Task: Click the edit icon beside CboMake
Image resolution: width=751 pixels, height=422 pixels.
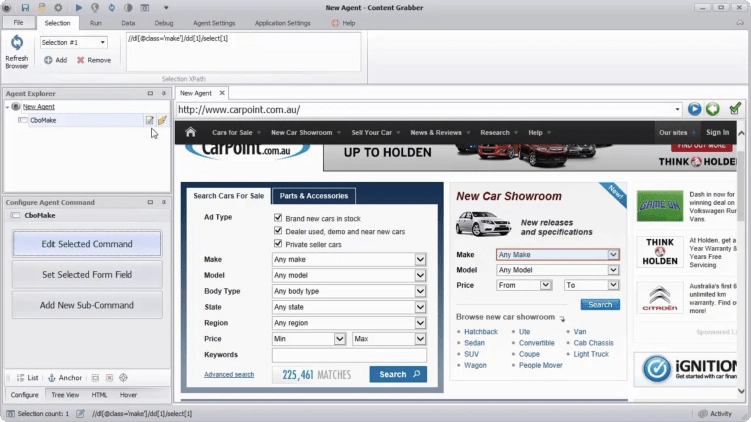Action: (x=150, y=120)
